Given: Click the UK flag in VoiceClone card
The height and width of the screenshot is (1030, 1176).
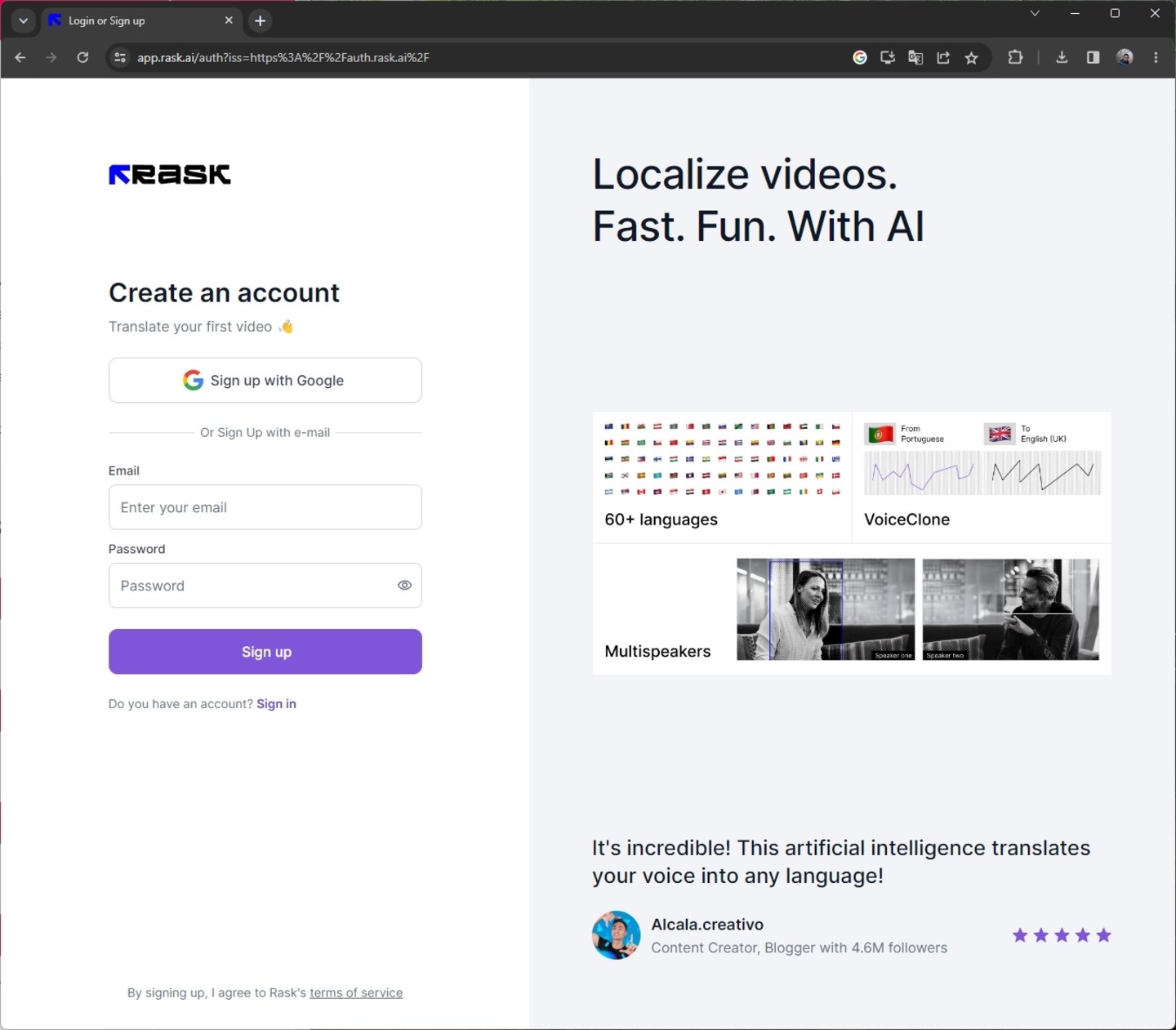Looking at the screenshot, I should coord(1000,434).
